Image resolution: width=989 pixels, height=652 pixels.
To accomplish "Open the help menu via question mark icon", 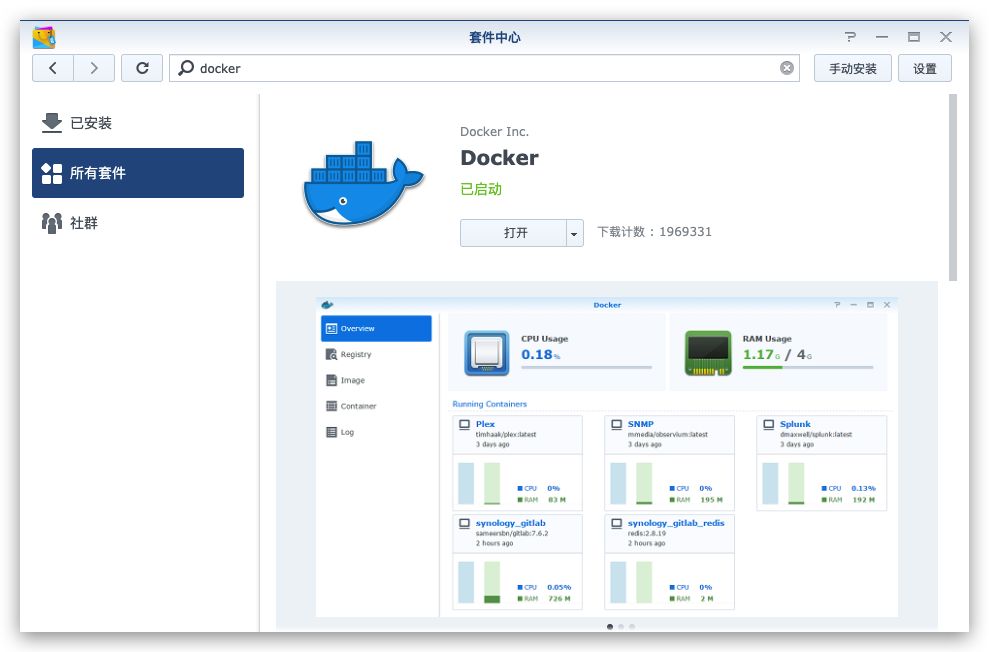I will click(848, 36).
